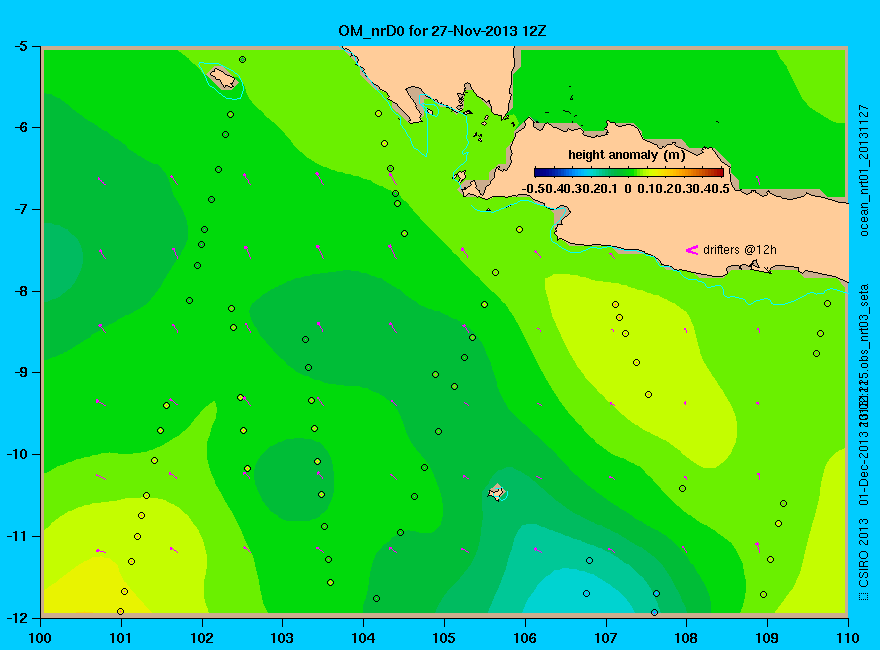Click the observation circle at the top near 102.5E
Image resolution: width=880 pixels, height=650 pixels.
click(x=242, y=59)
